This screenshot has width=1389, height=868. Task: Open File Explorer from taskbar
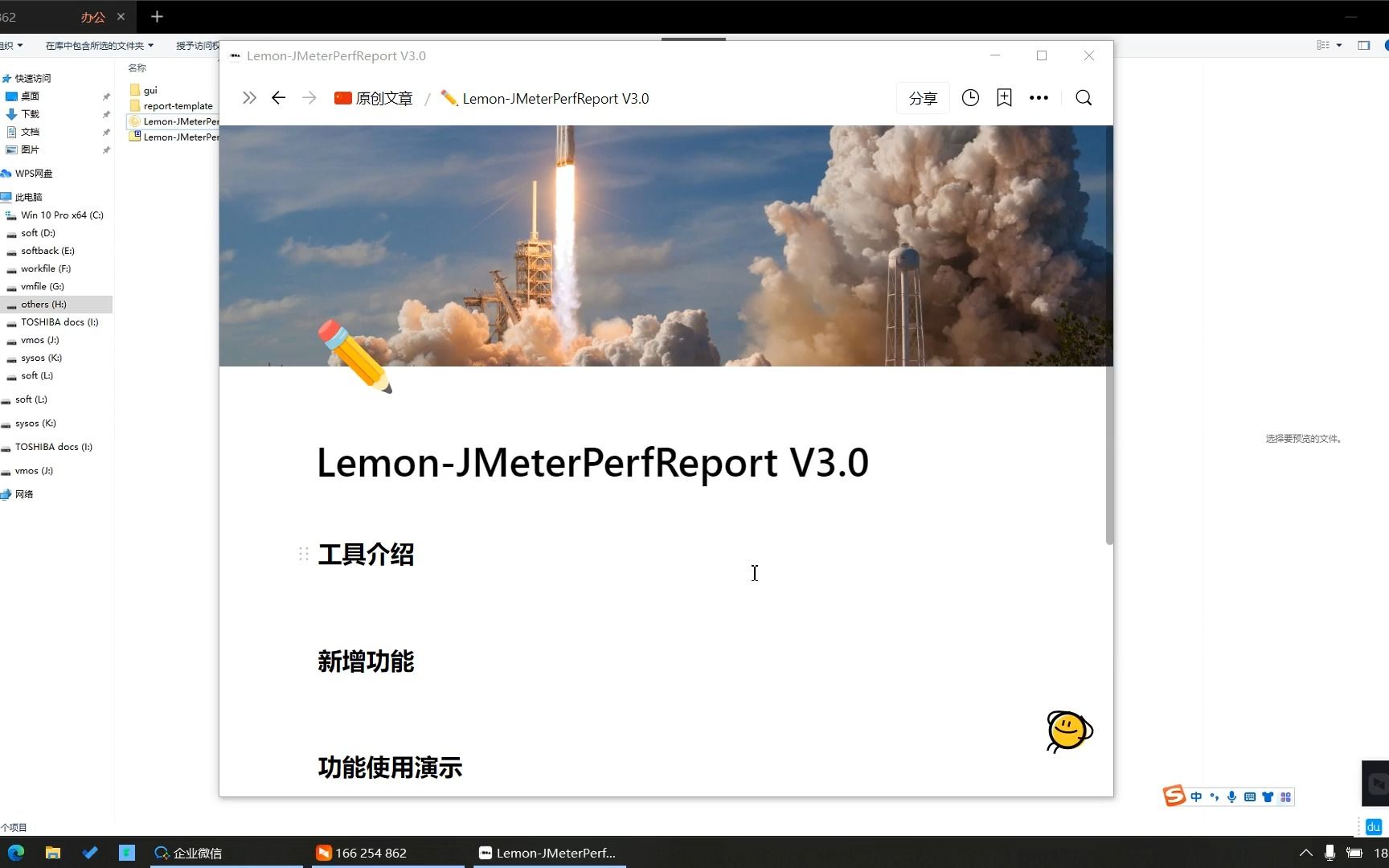pyautogui.click(x=53, y=853)
